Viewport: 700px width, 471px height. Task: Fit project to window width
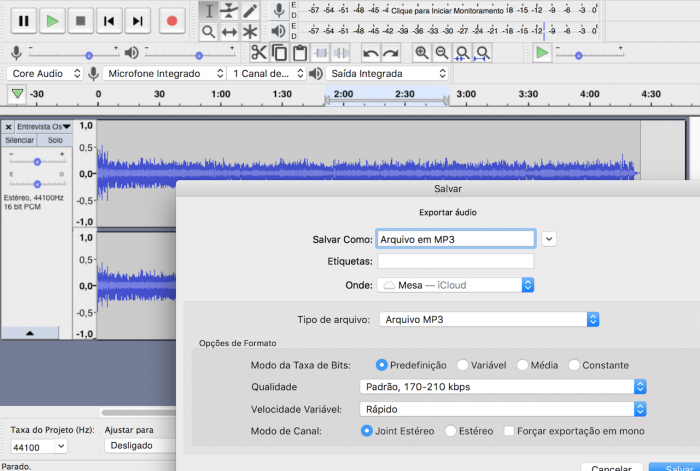[483, 53]
